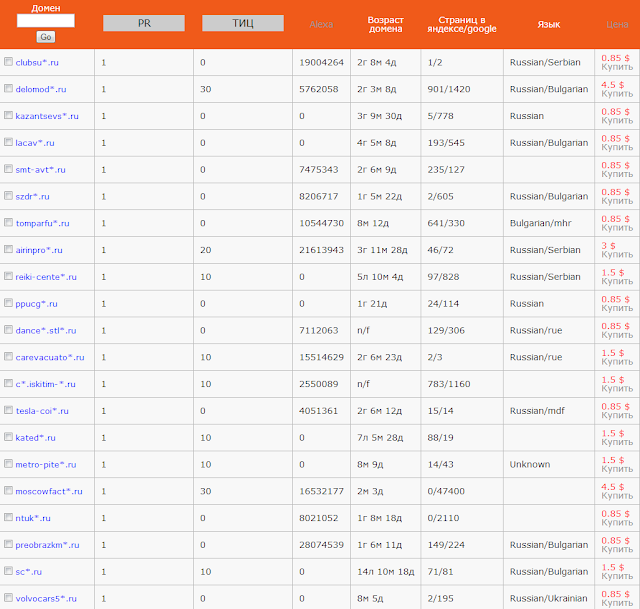Click the language cell Bulgarian/mhr
This screenshot has width=640, height=609.
tap(540, 223)
